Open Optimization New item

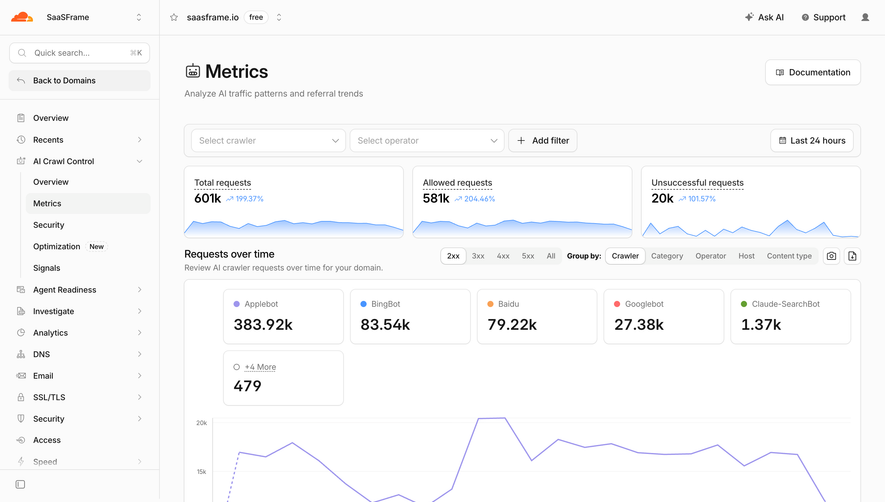point(69,246)
